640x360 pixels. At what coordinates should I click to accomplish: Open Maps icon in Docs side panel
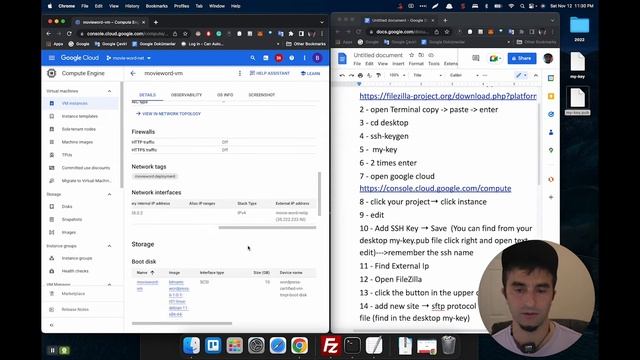click(551, 150)
